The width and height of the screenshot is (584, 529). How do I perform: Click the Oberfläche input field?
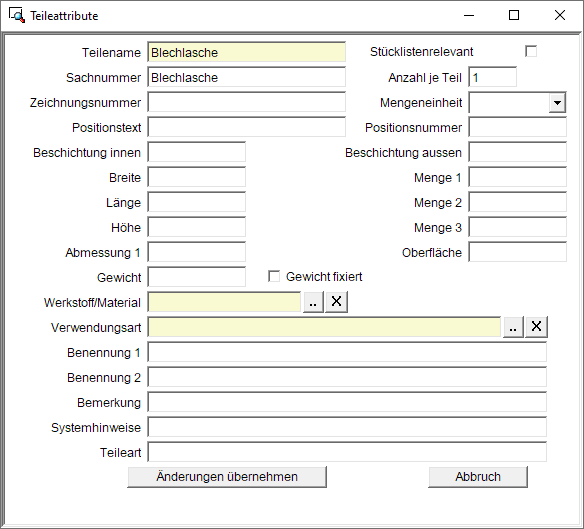tap(517, 252)
